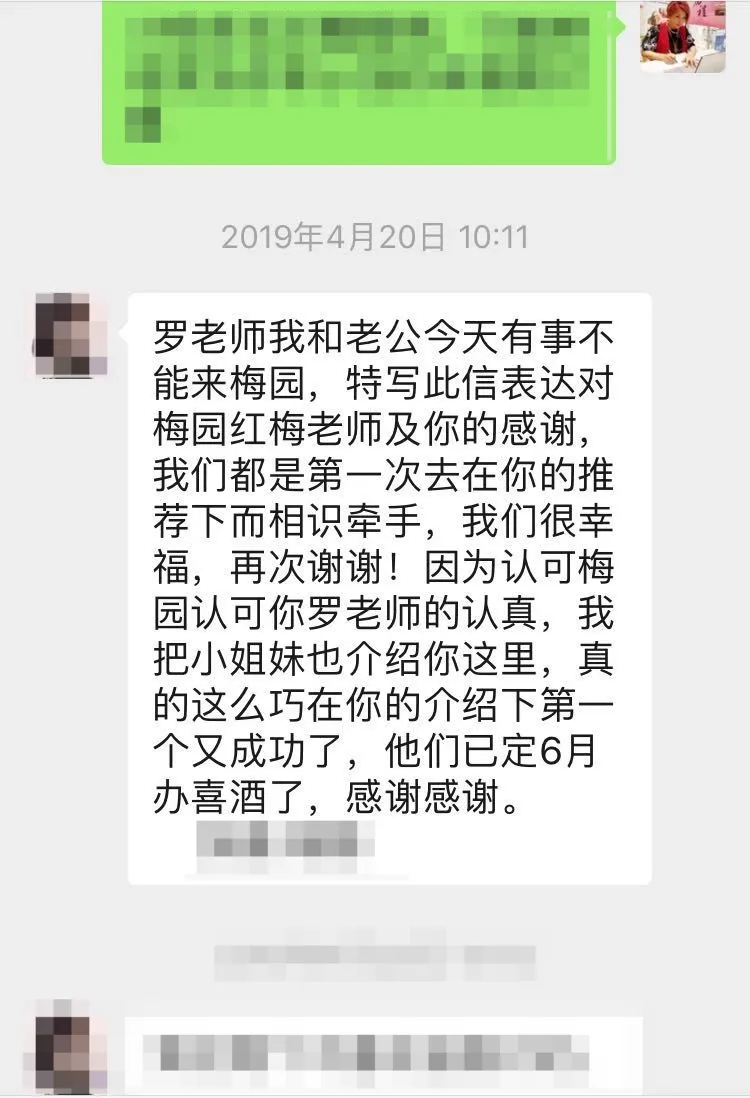Click the text line 办喜酒了，感谢感谢。

[337, 796]
